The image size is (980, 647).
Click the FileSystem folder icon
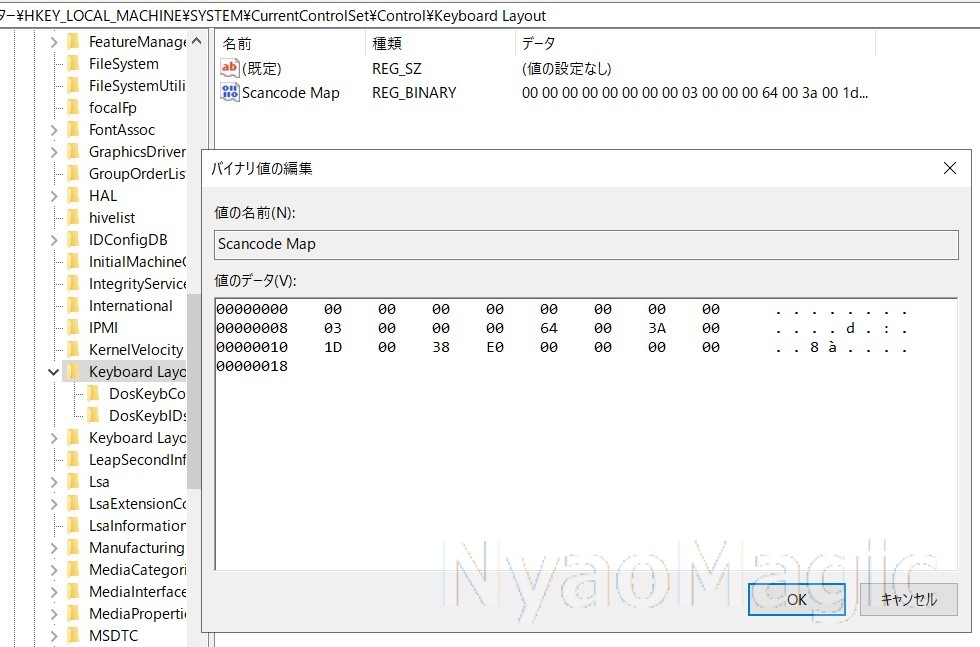73,64
